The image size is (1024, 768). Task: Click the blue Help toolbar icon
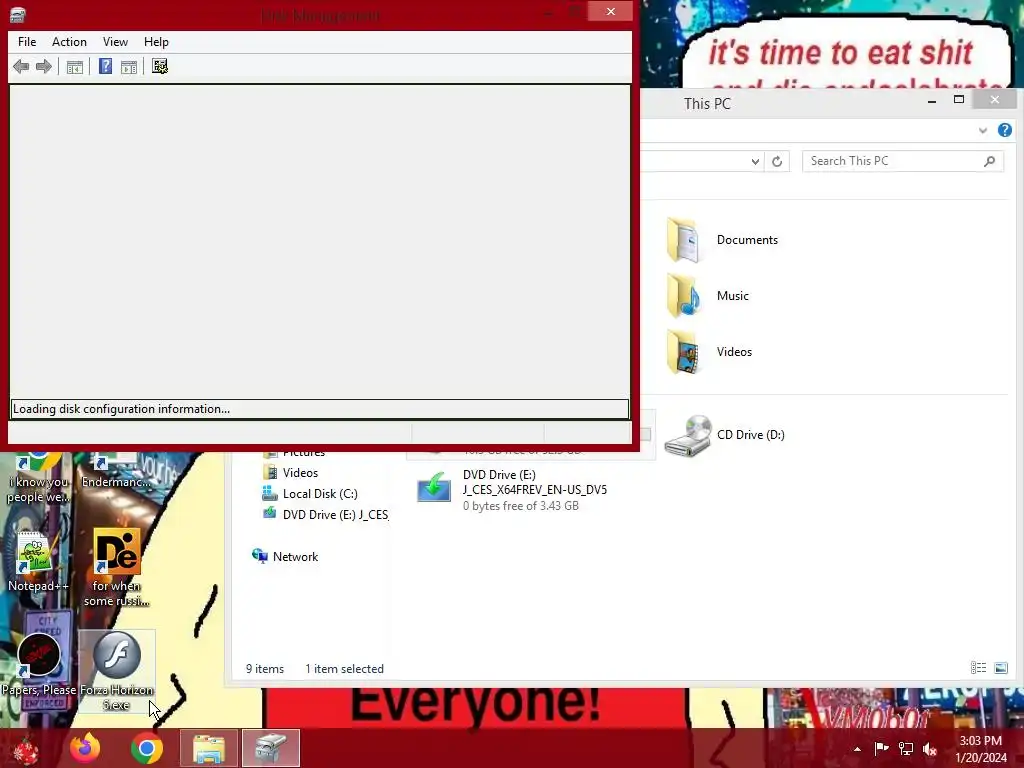pos(105,67)
